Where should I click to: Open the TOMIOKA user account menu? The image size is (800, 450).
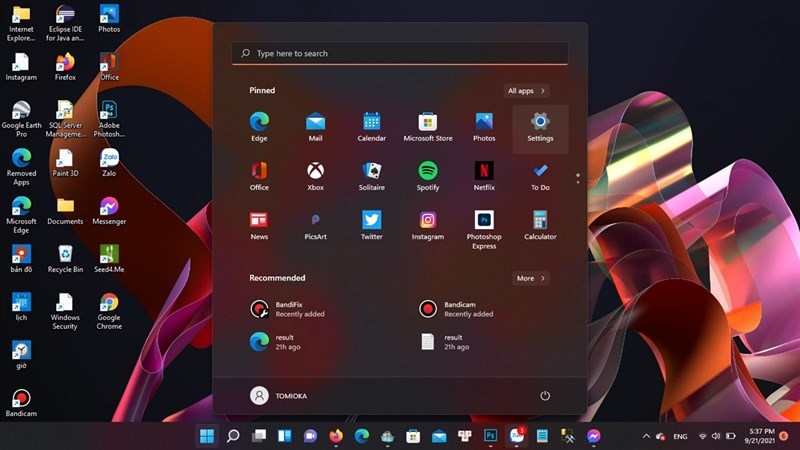[x=279, y=396]
